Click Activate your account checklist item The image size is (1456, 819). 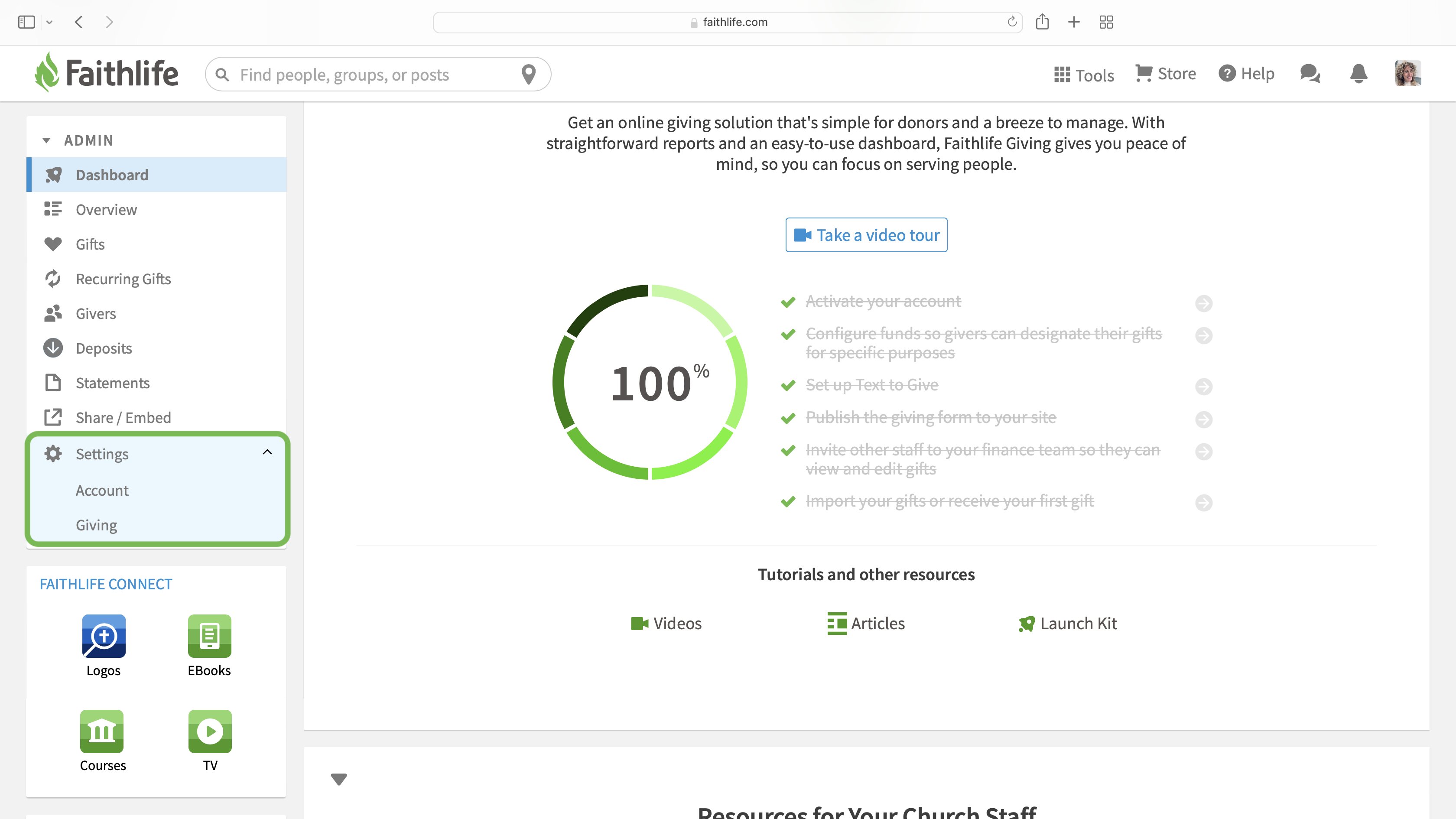click(883, 301)
